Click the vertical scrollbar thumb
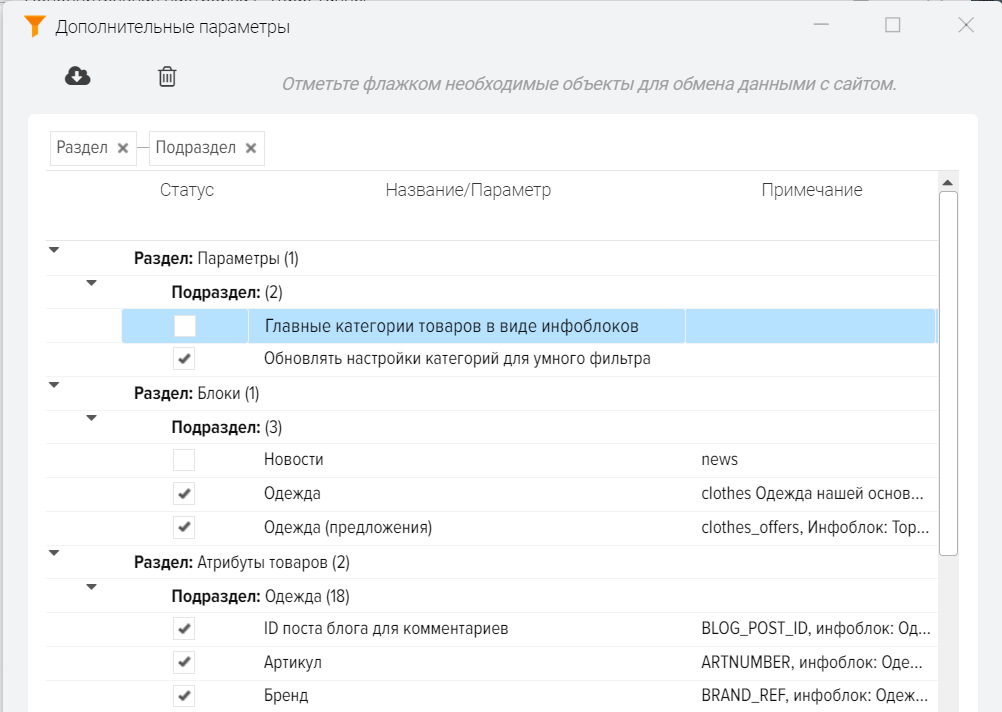This screenshot has width=1002, height=712. point(948,372)
